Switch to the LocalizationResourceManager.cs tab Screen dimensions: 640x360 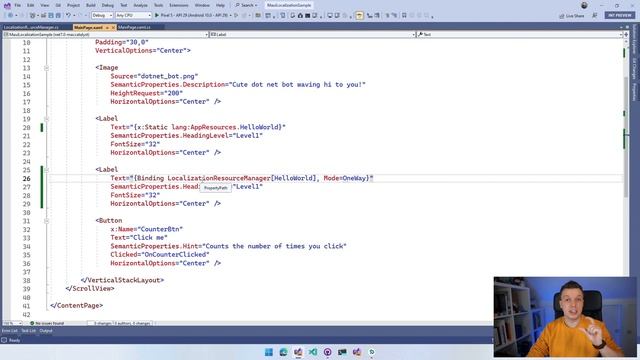coord(31,27)
